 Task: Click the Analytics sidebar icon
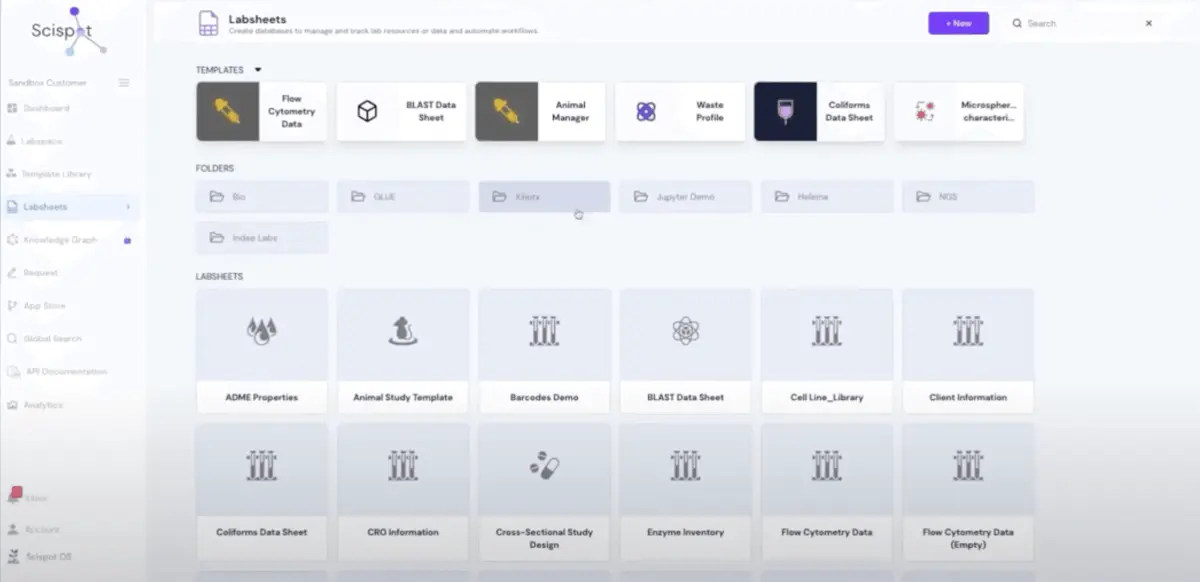13,405
